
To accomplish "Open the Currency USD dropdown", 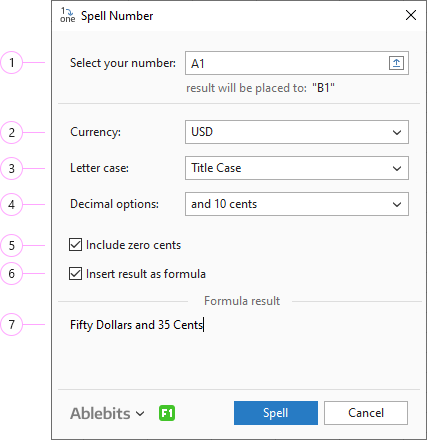I will pyautogui.click(x=297, y=132).
